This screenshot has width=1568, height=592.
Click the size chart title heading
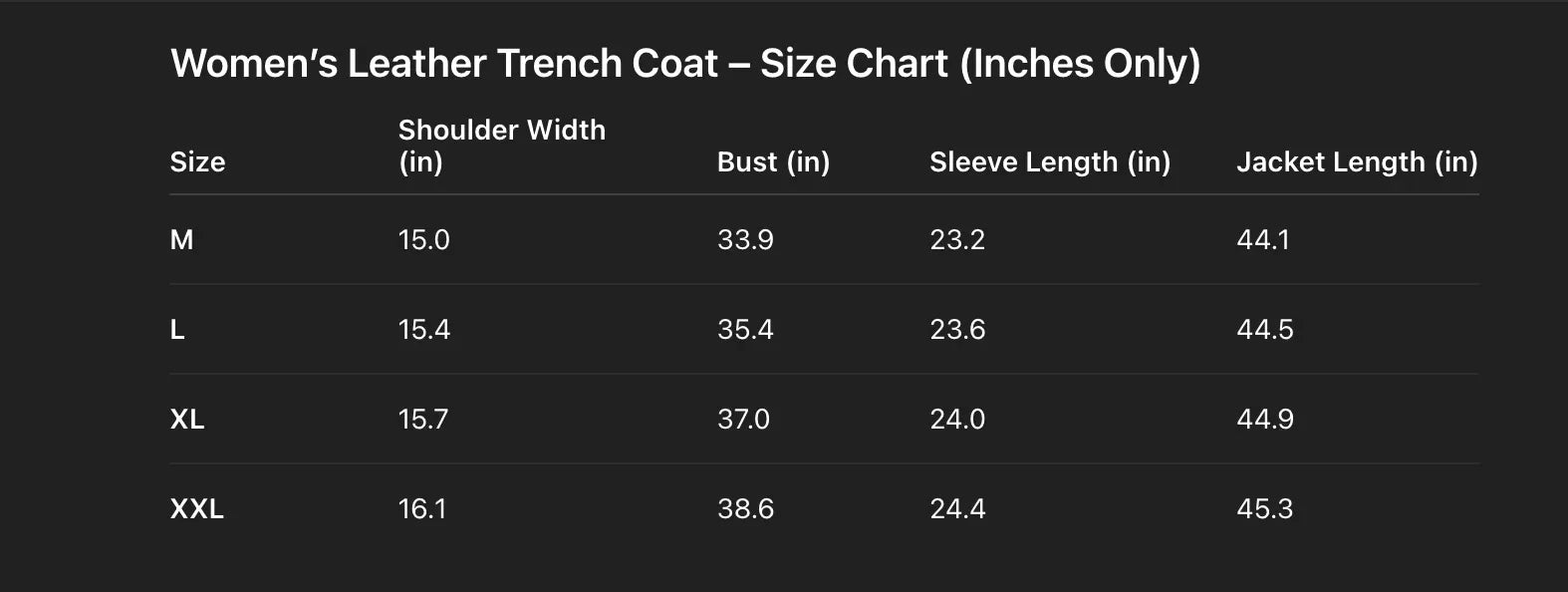pos(685,64)
